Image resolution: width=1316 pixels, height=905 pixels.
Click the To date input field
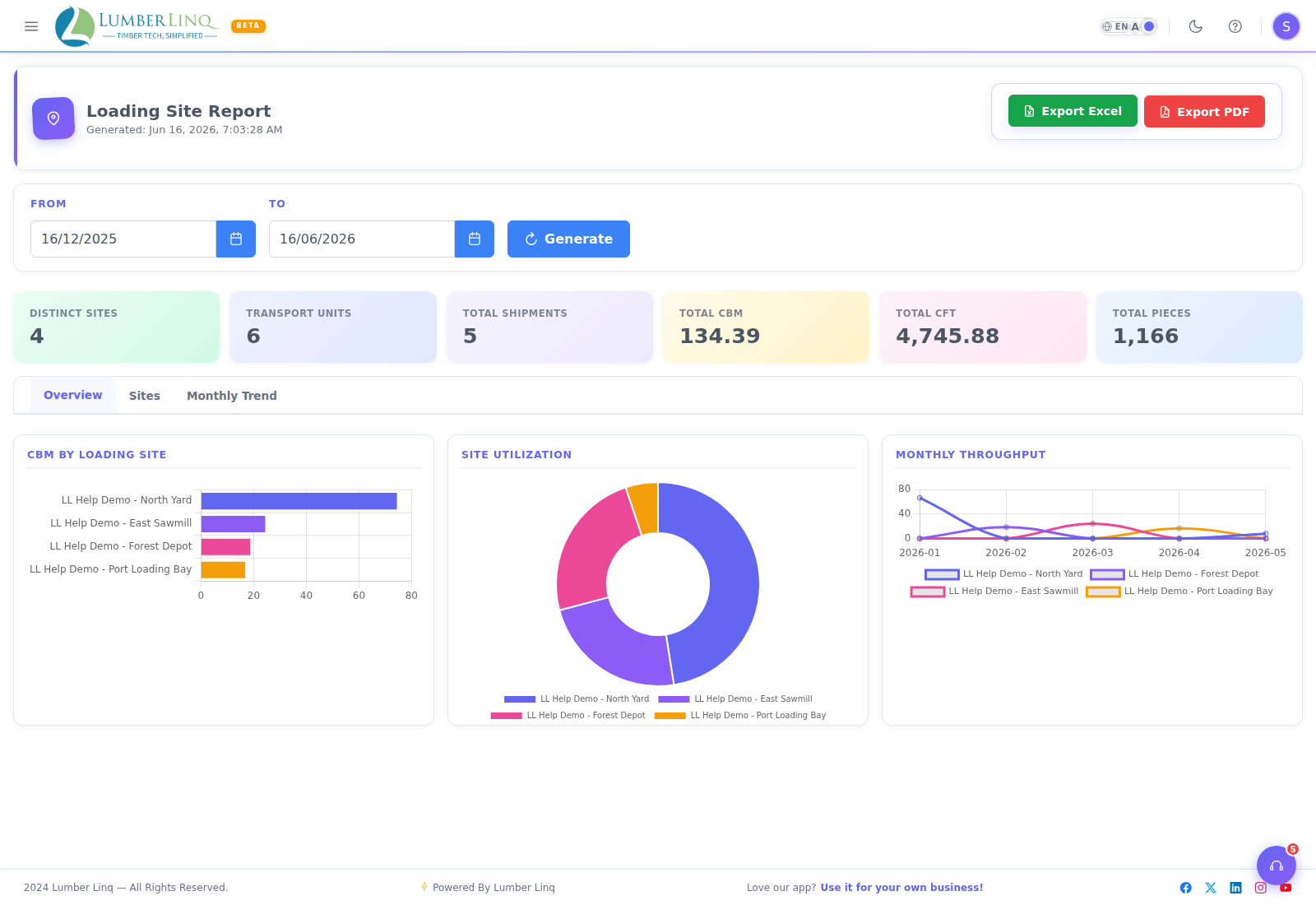click(x=362, y=239)
